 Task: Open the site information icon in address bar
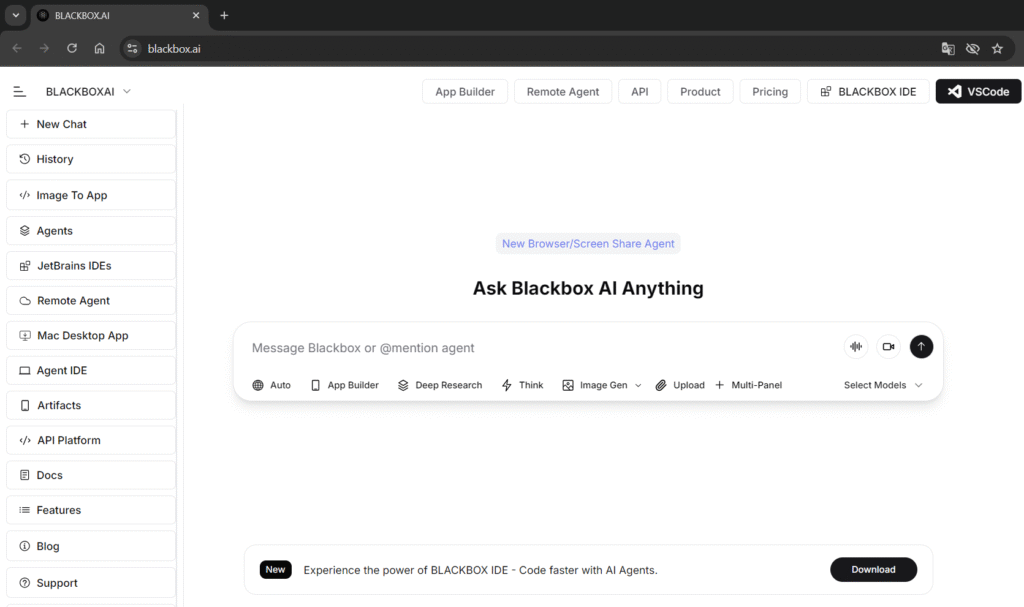pos(133,48)
